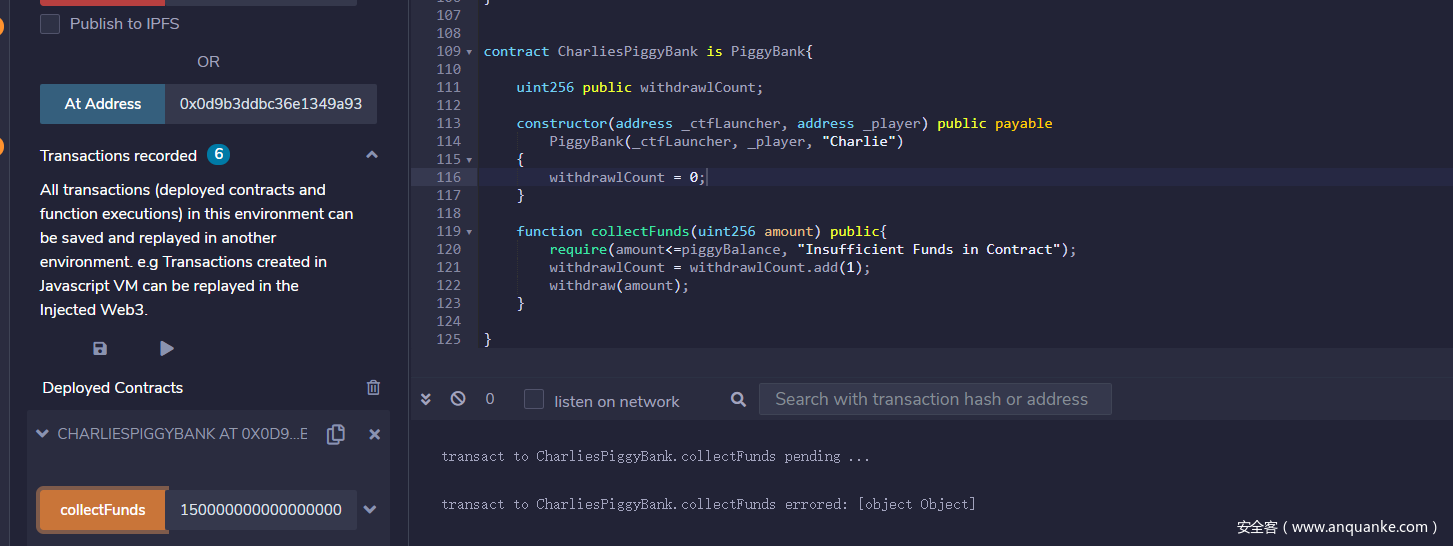Expand the collectFunds parameter dropdown arrow
Viewport: 1453px width, 546px height.
(x=370, y=509)
